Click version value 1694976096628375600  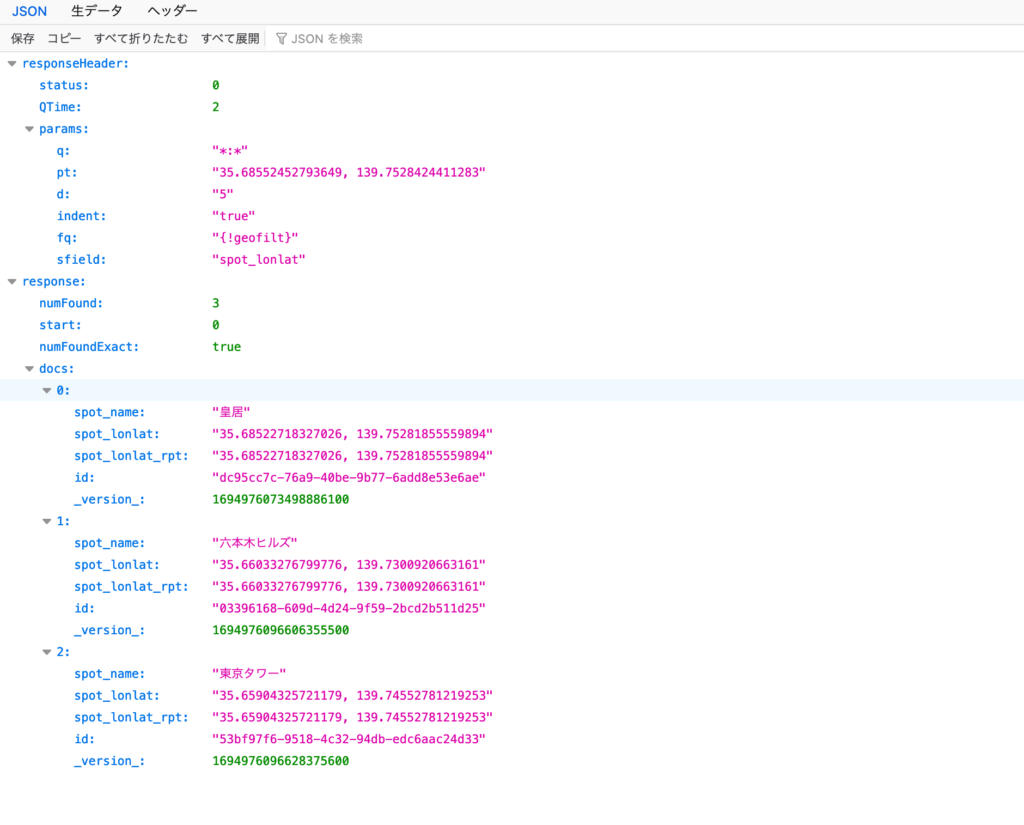click(281, 760)
